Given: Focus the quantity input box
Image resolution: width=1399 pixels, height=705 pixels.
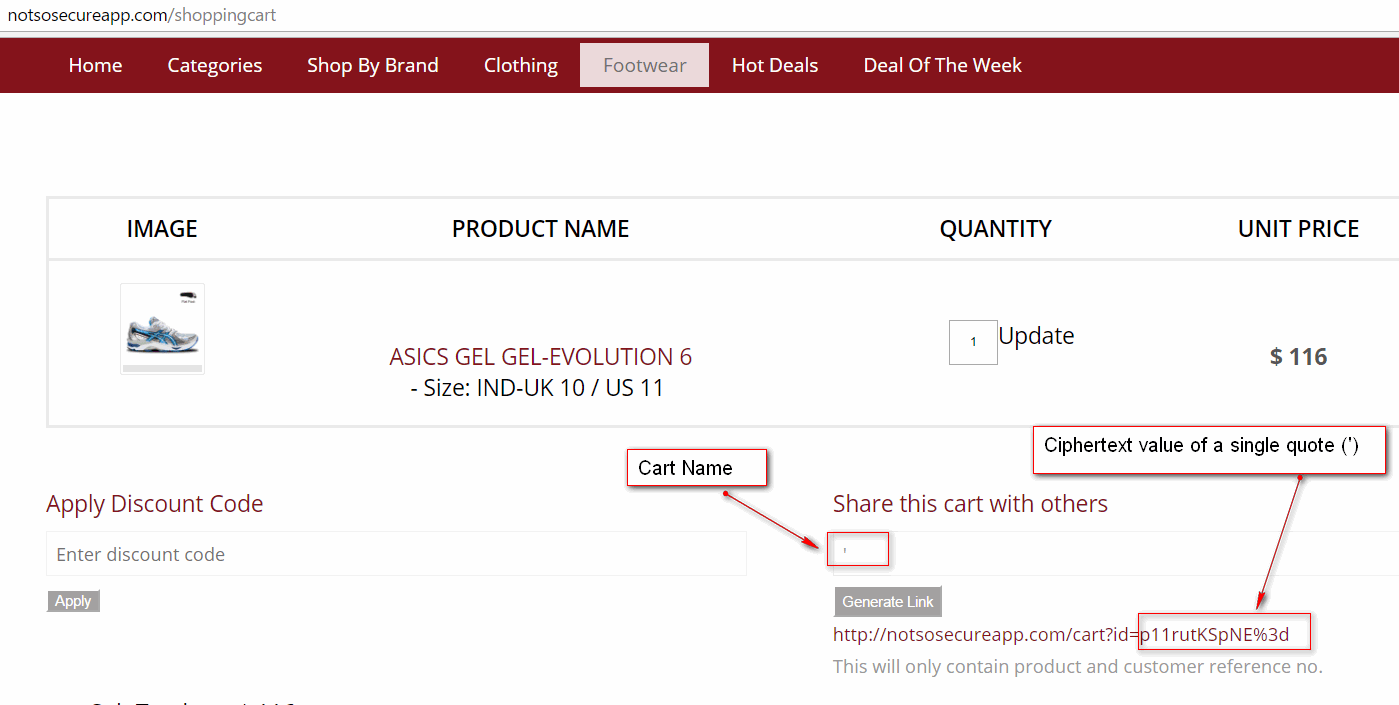Looking at the screenshot, I should click(972, 342).
